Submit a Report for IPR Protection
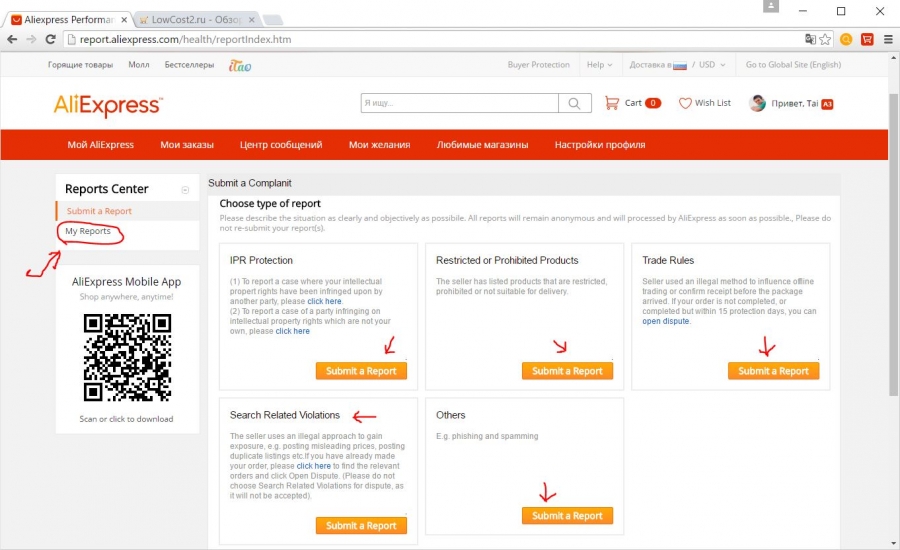The image size is (900, 550). 361,371
